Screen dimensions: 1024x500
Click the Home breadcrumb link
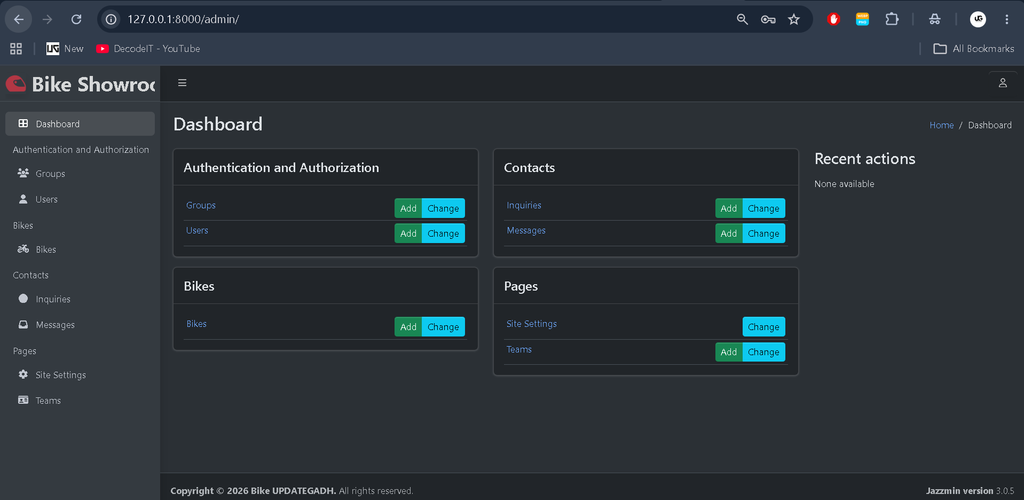941,125
